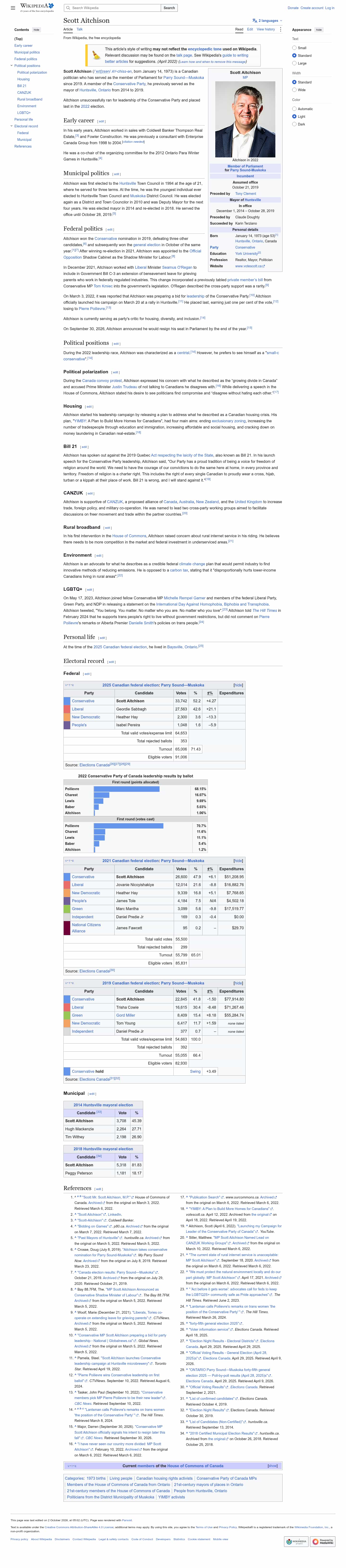This screenshot has height=1568, width=346.
Task: Click the Donate link
Action: click(293, 8)
